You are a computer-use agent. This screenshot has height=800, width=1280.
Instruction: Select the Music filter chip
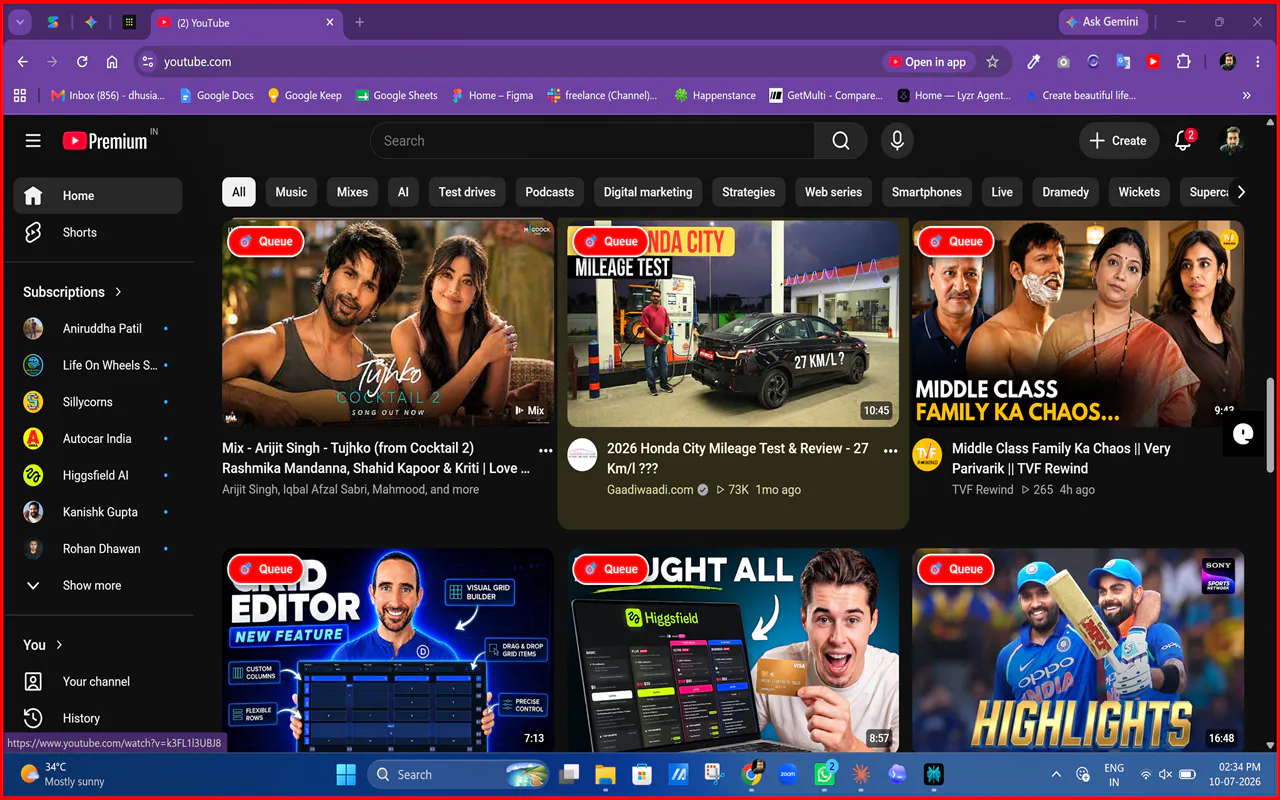pos(291,192)
